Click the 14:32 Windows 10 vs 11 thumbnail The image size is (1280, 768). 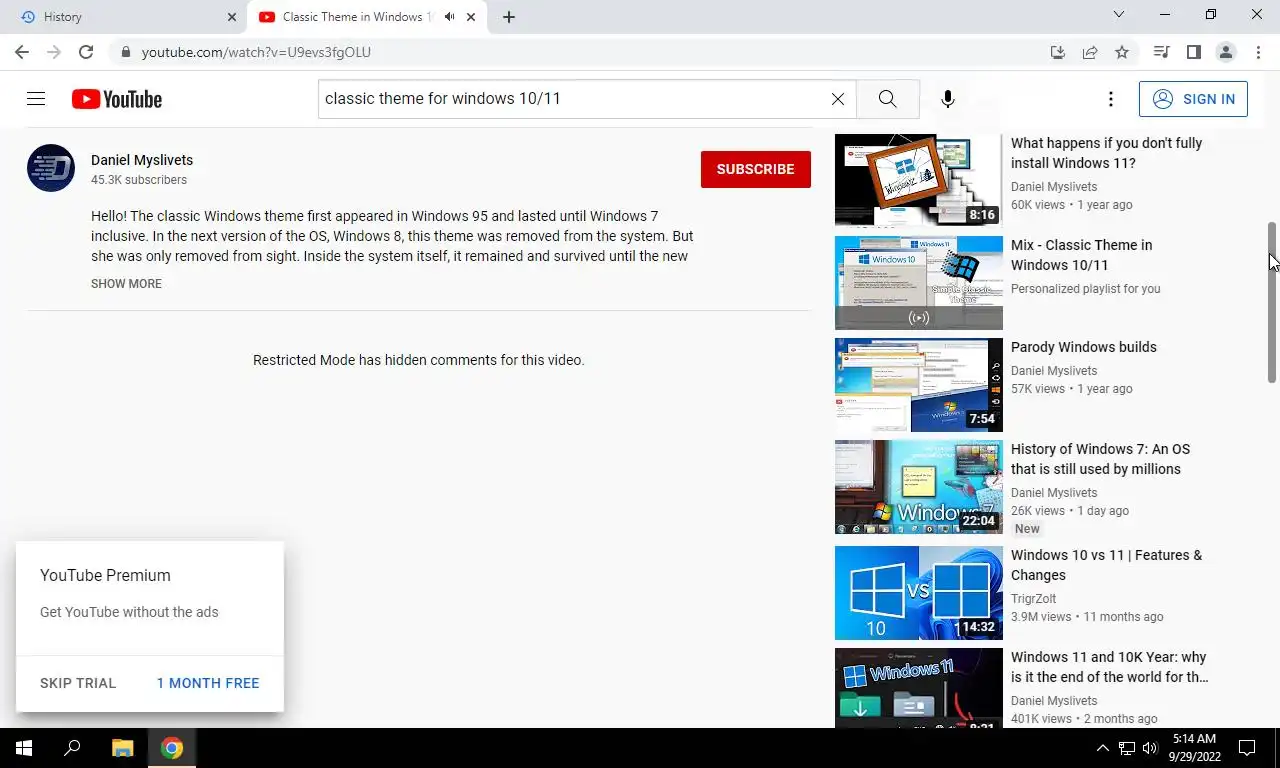pos(919,593)
